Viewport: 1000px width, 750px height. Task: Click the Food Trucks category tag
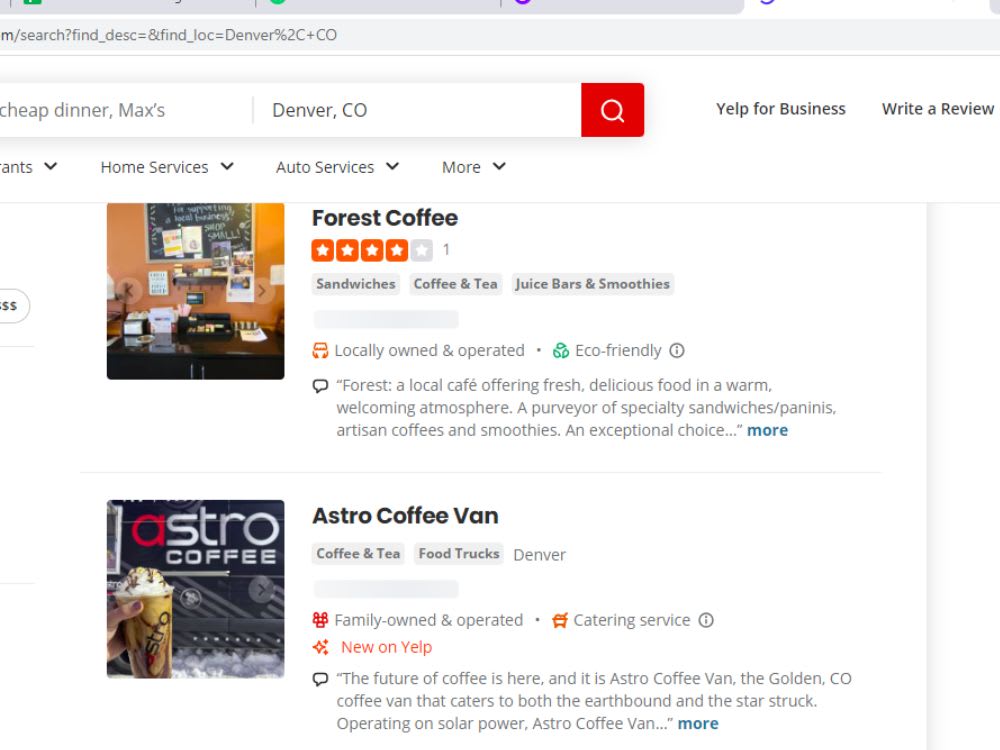tap(459, 554)
